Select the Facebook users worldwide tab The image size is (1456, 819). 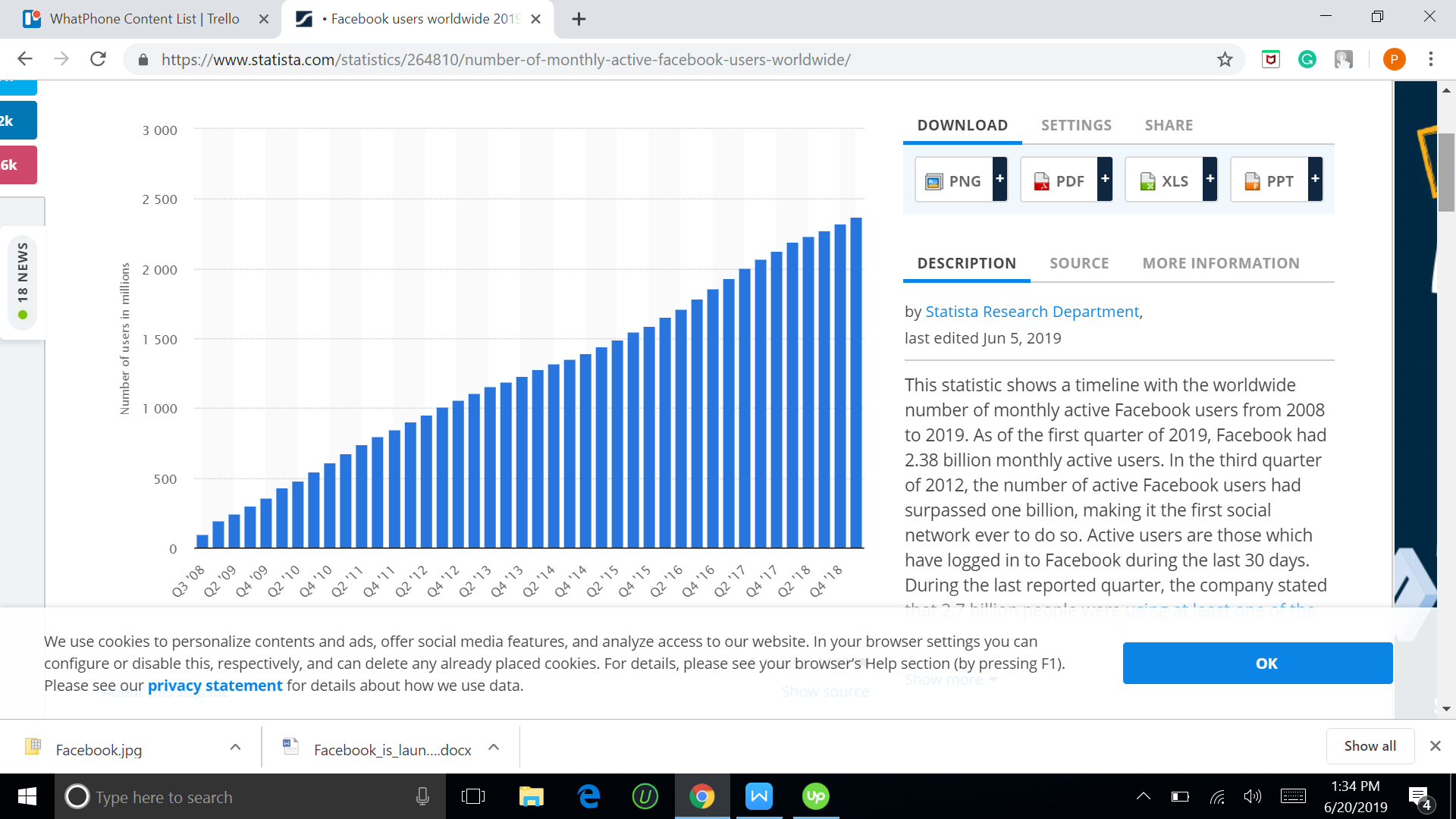(417, 19)
